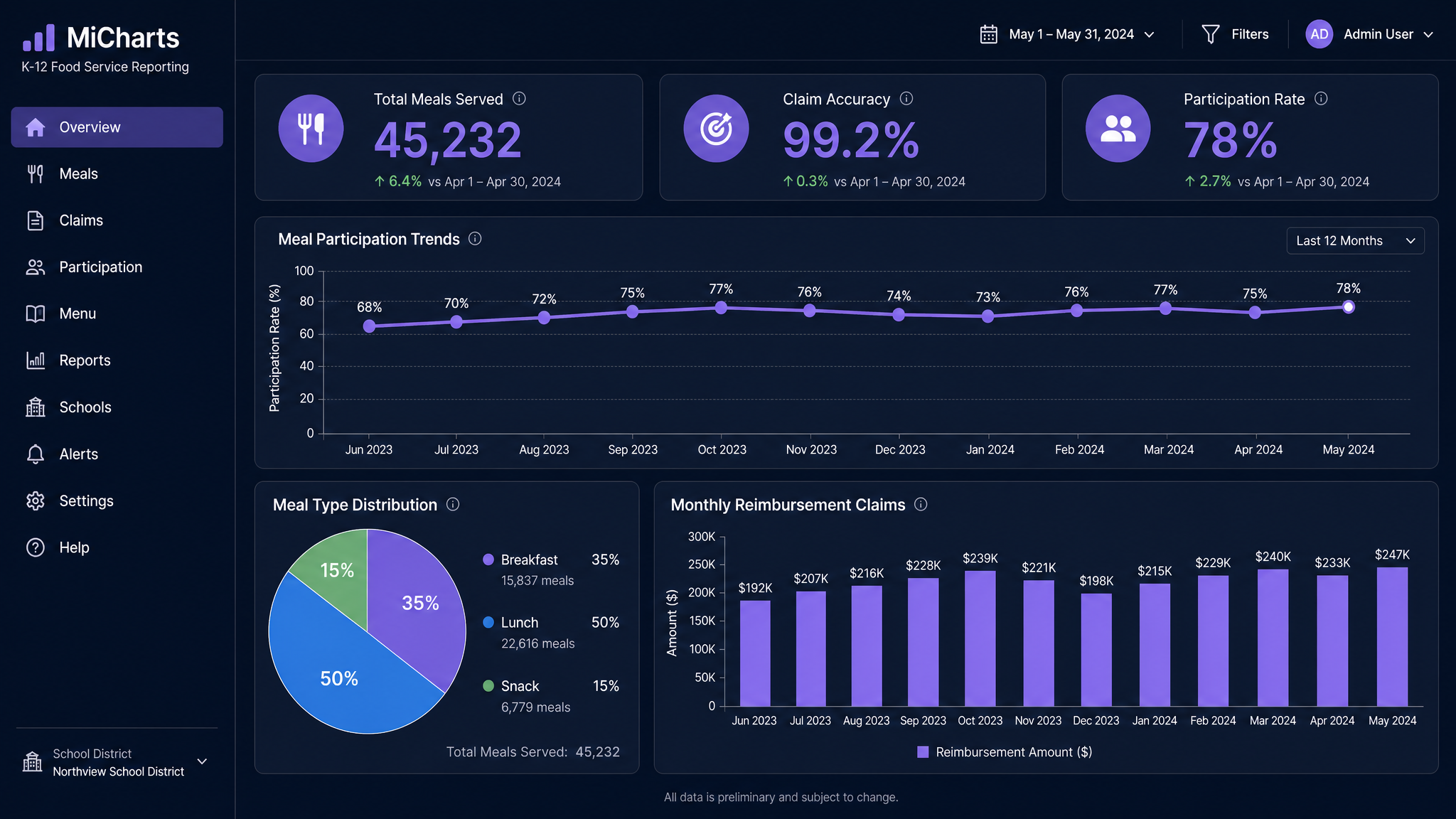Click info icon beside Meal Type Distribution
1456x819 pixels.
pyautogui.click(x=453, y=505)
